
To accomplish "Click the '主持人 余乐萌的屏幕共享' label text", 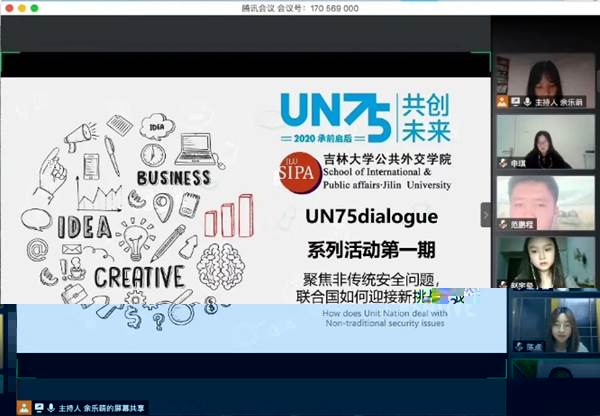I will click(x=102, y=408).
